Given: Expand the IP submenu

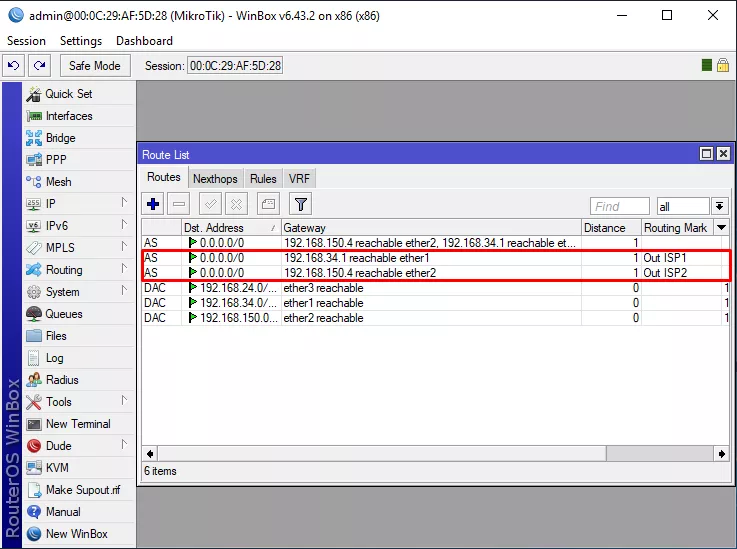Looking at the screenshot, I should (124, 203).
